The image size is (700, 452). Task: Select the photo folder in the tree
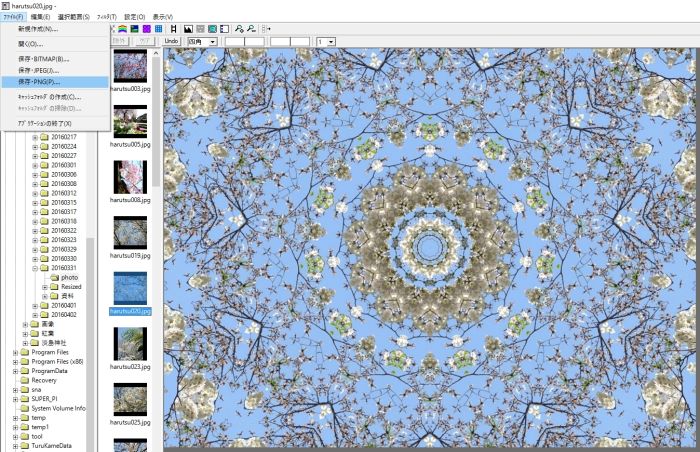[69, 277]
